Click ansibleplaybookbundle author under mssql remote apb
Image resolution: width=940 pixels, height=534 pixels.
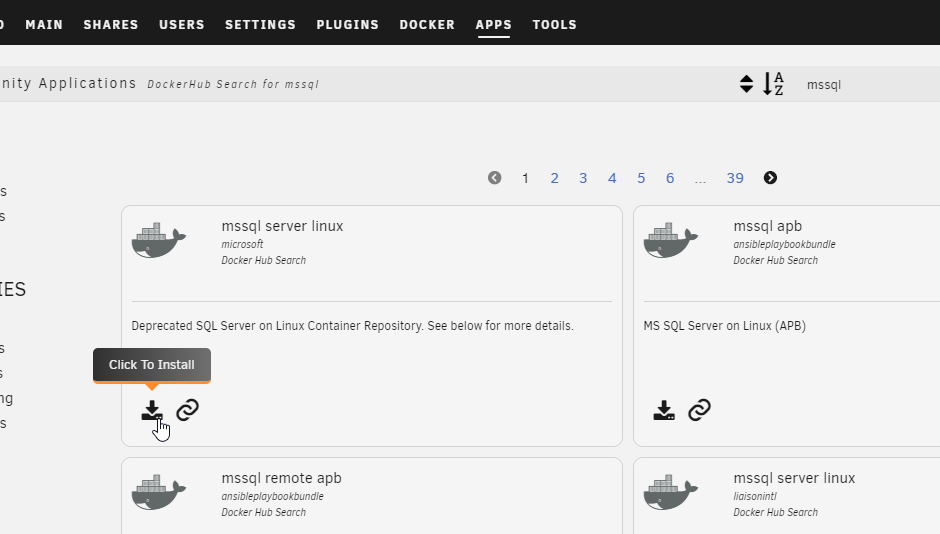(x=272, y=496)
